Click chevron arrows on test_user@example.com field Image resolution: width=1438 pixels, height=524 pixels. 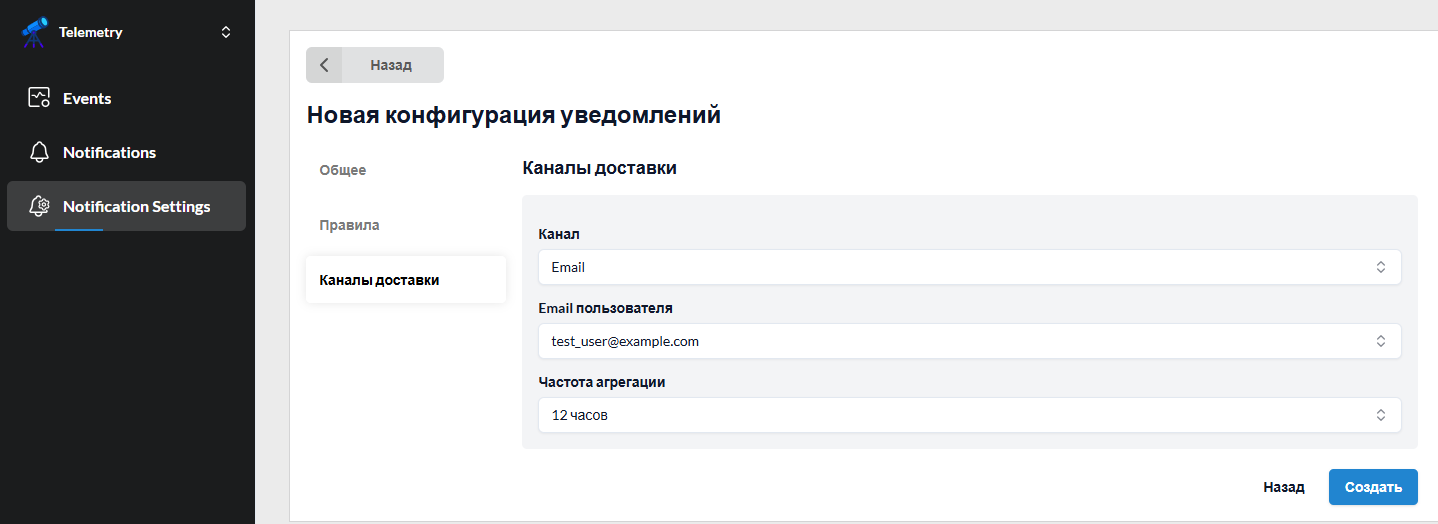pyautogui.click(x=1380, y=341)
